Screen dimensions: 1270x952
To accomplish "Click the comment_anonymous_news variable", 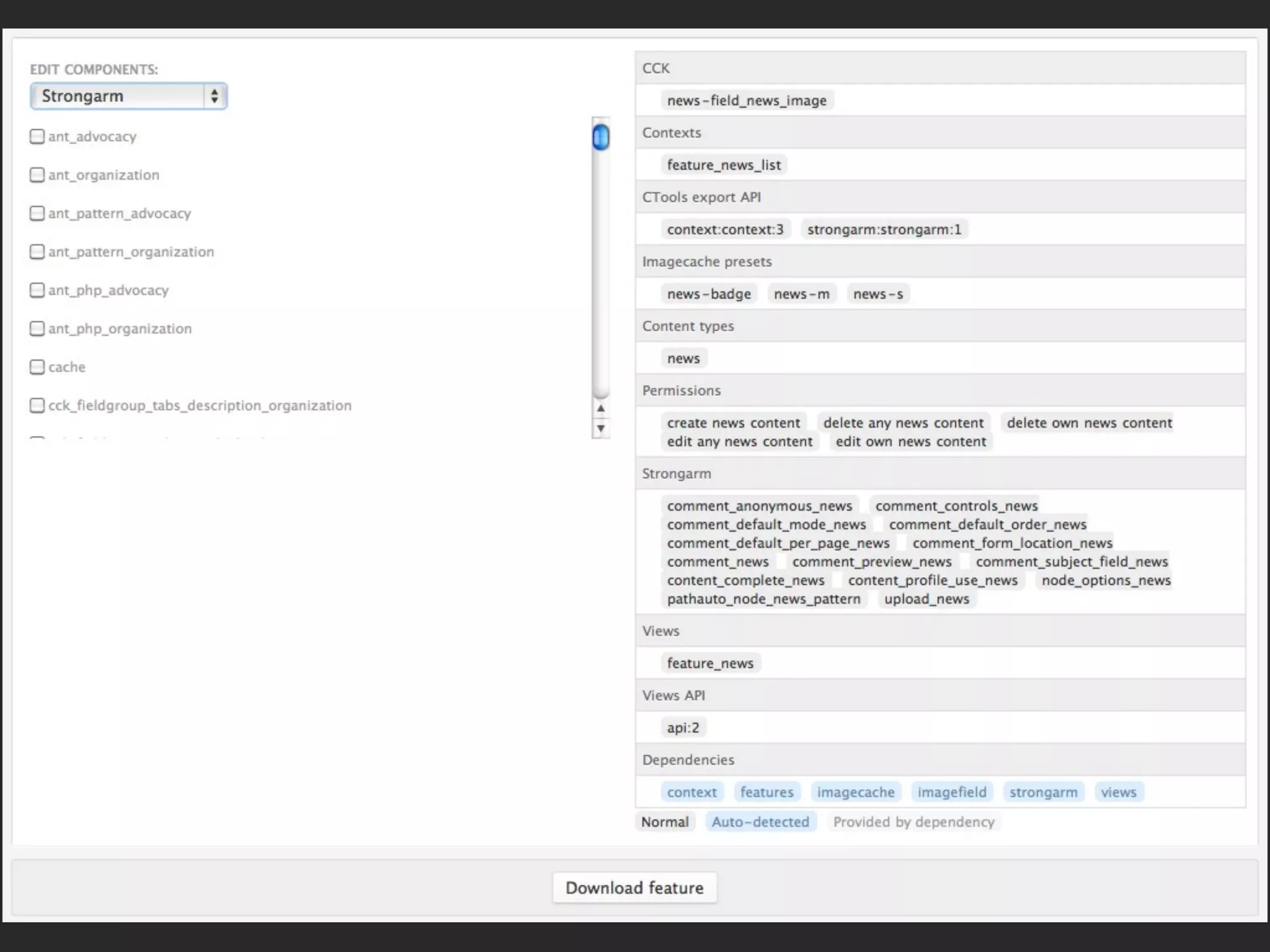I will [760, 506].
